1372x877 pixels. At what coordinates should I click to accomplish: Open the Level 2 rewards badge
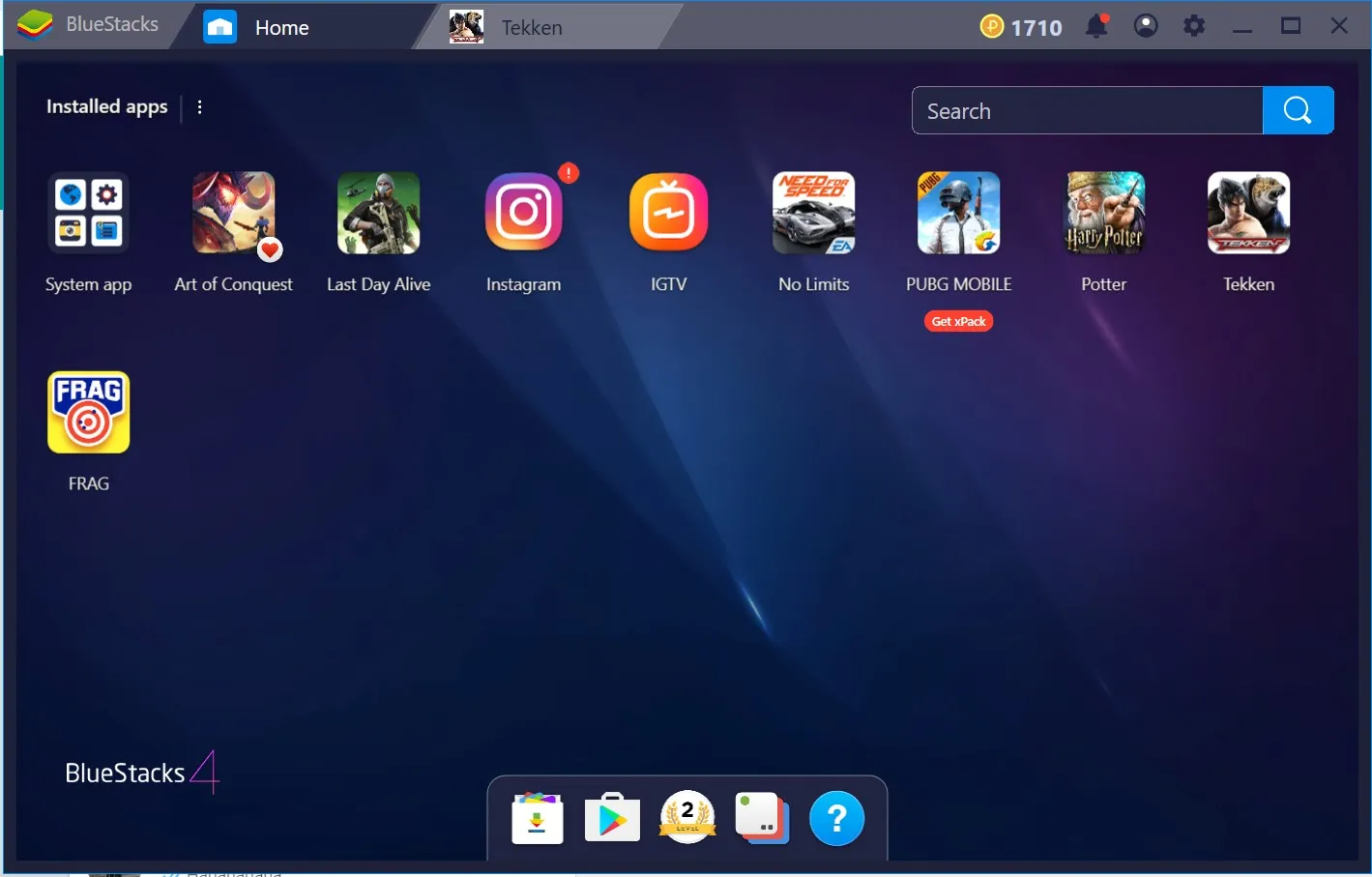click(687, 817)
